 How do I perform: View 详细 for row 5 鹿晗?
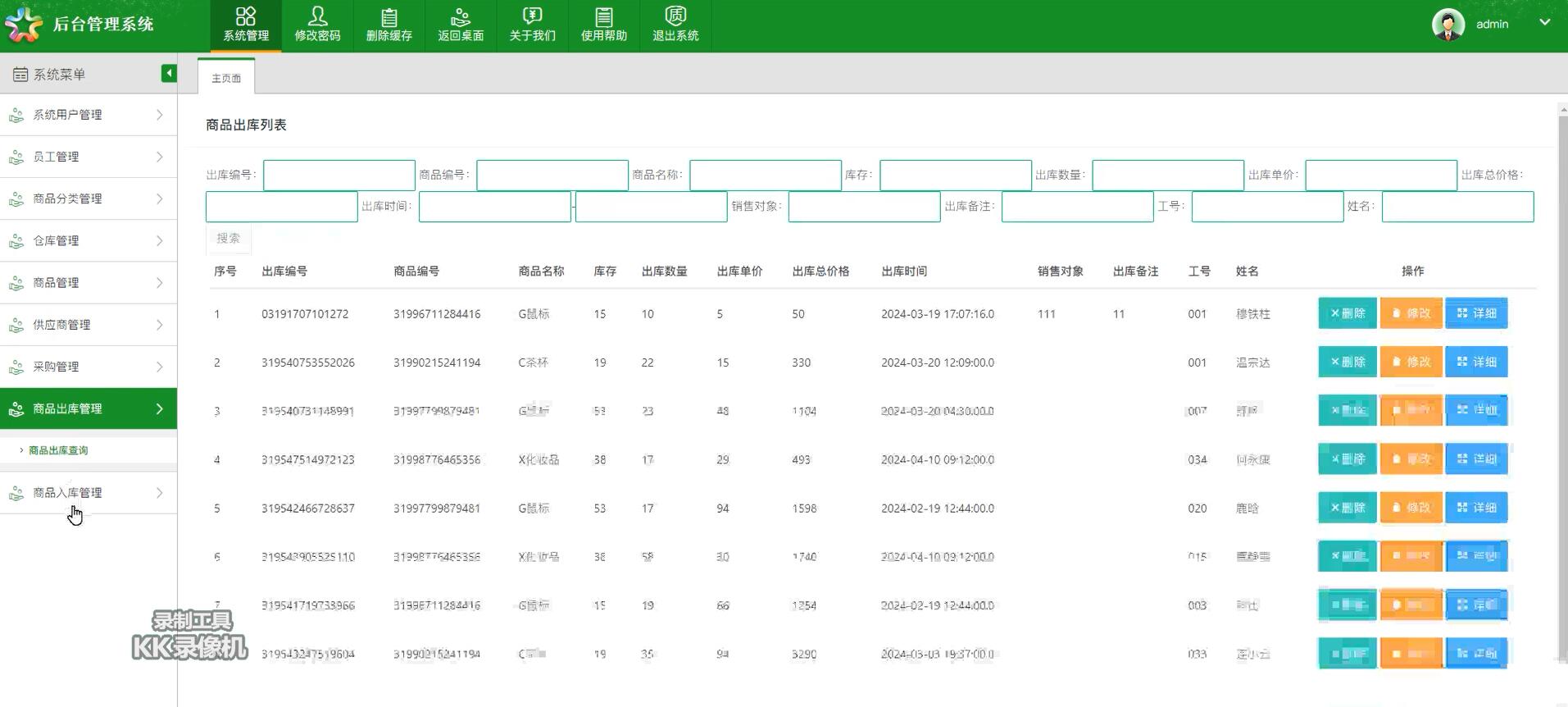click(1476, 508)
